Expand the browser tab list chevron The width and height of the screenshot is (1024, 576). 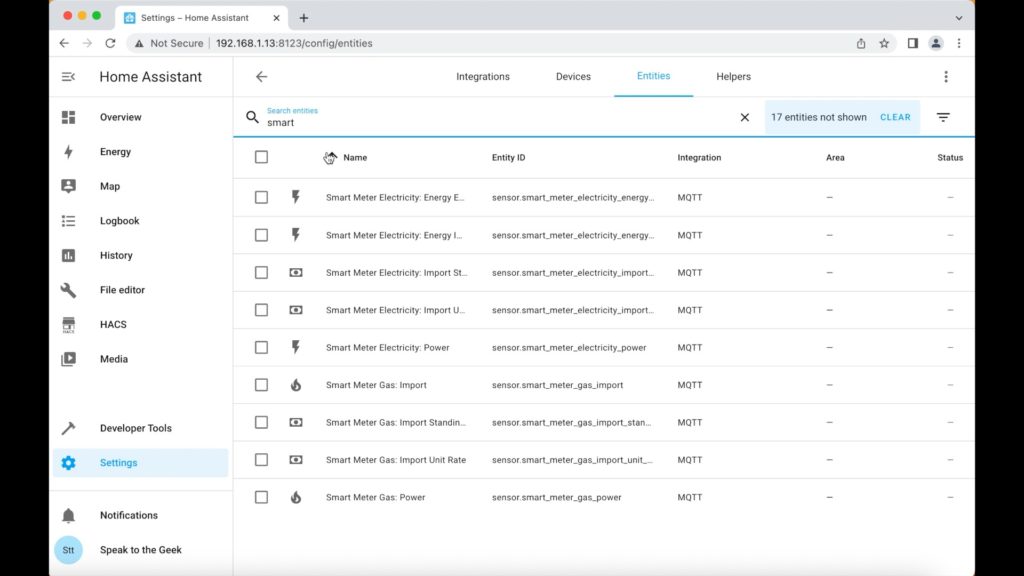(959, 18)
